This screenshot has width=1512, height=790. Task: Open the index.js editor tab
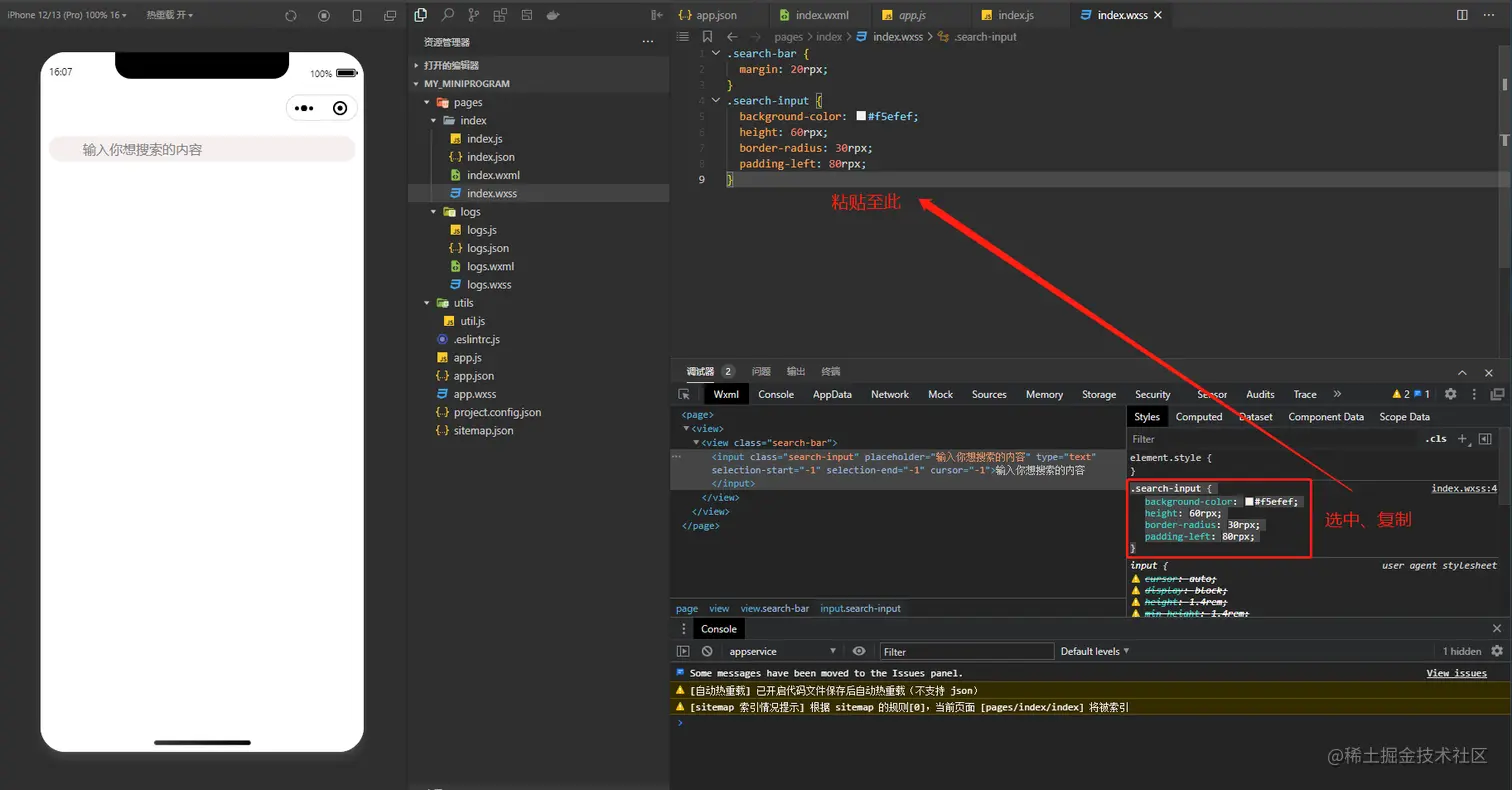tap(1015, 15)
